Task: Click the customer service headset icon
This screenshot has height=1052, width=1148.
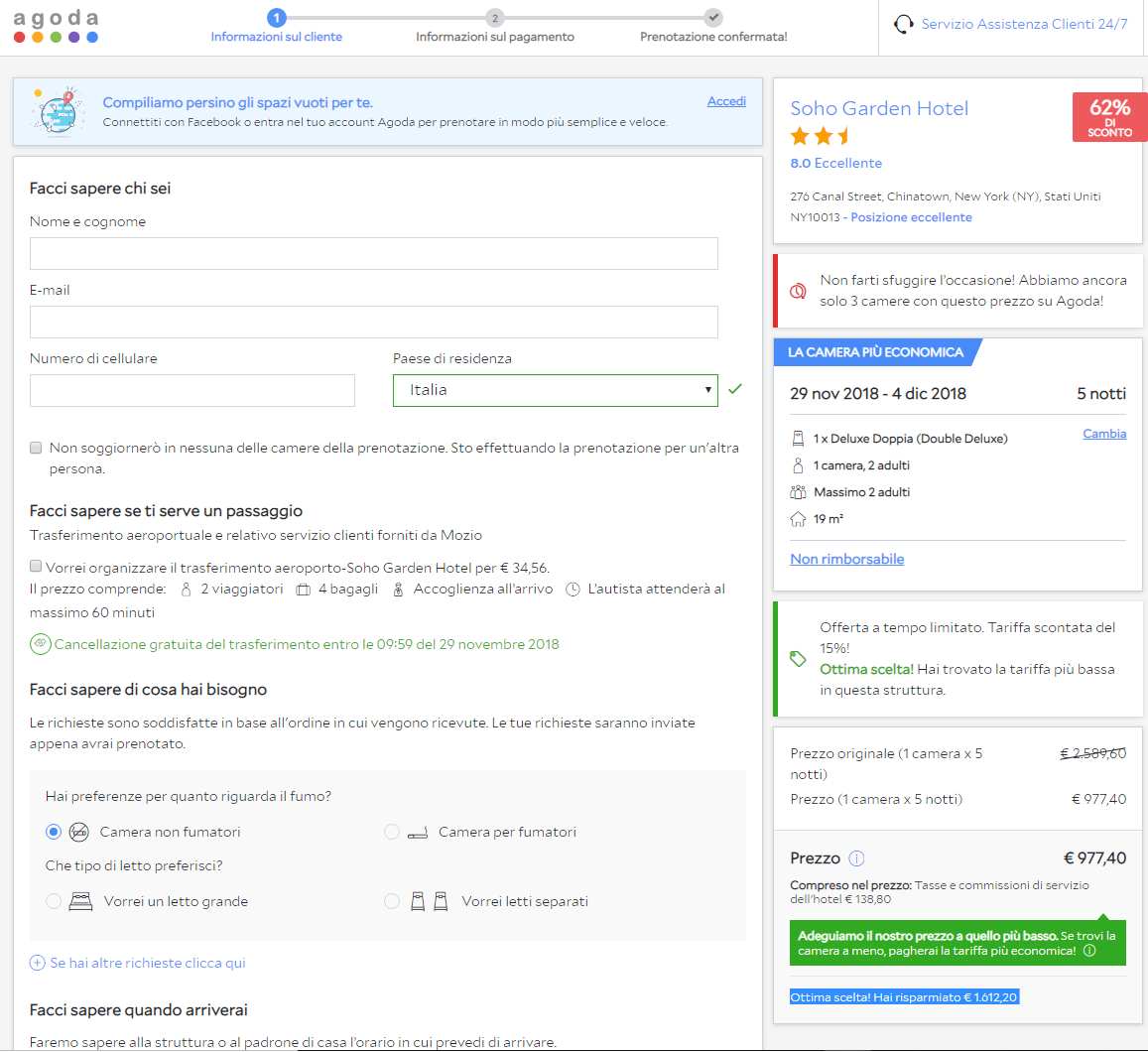Action: point(904,24)
